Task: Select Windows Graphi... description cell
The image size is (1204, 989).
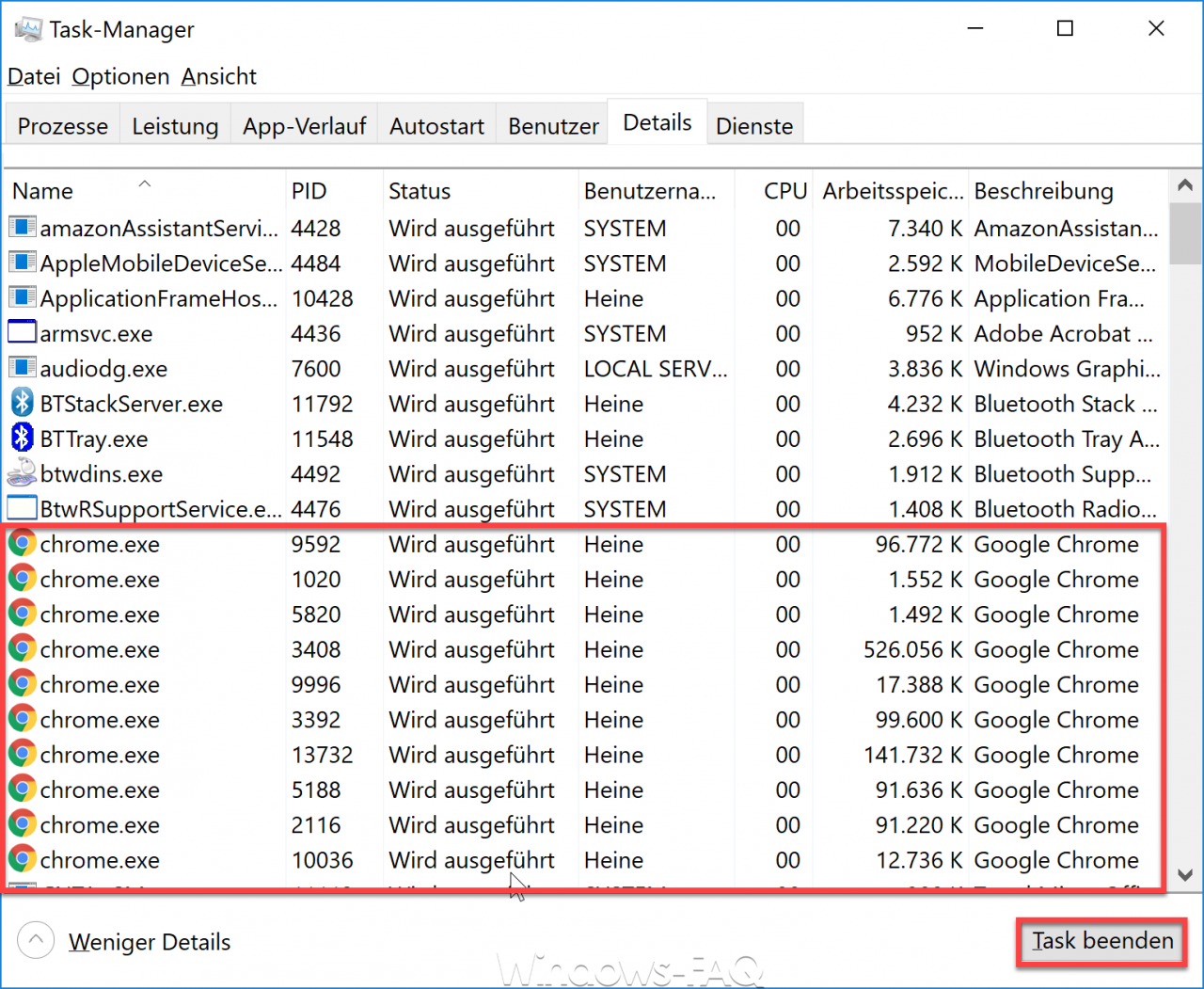Action: pos(1068,369)
